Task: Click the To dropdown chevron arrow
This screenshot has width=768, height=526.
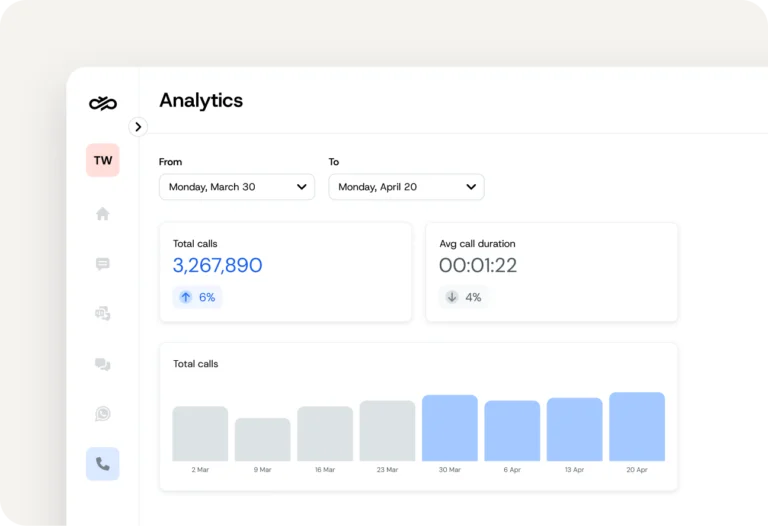Action: tap(471, 187)
